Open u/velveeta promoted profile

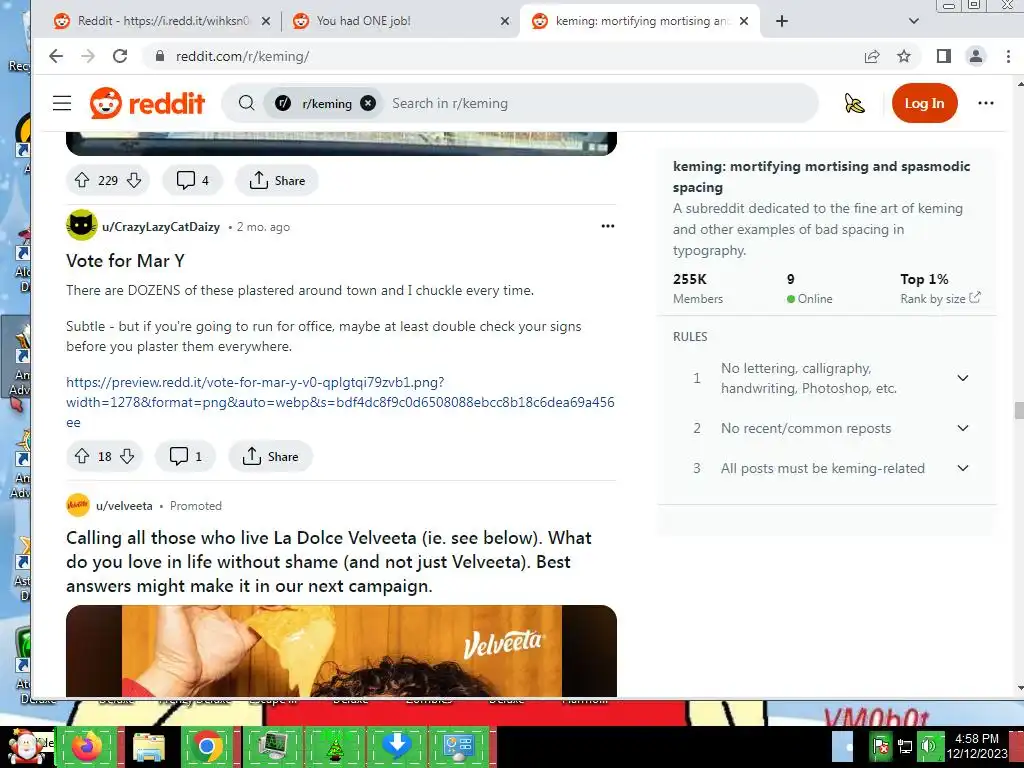[x=124, y=505]
